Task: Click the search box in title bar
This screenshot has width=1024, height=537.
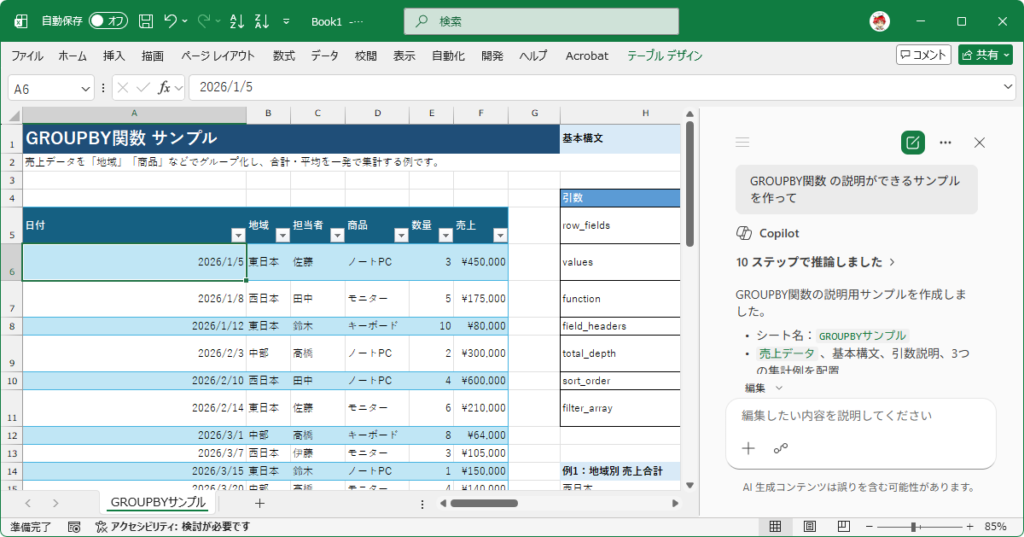Action: [541, 22]
